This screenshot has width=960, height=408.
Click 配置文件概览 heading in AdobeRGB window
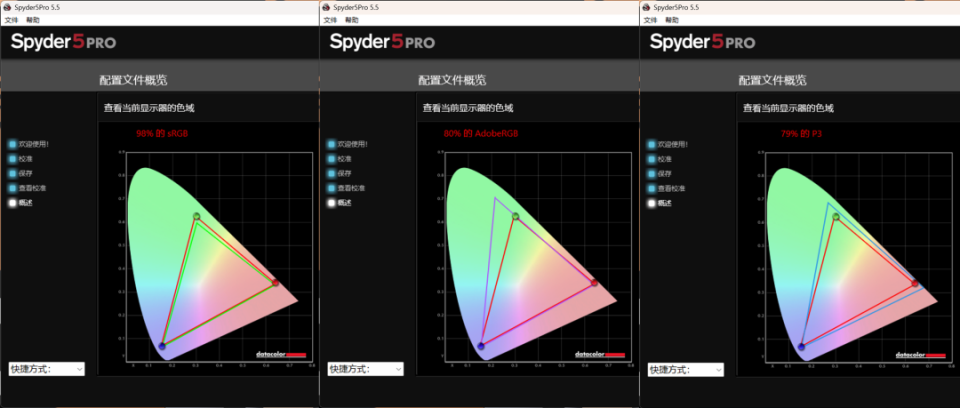click(x=452, y=80)
